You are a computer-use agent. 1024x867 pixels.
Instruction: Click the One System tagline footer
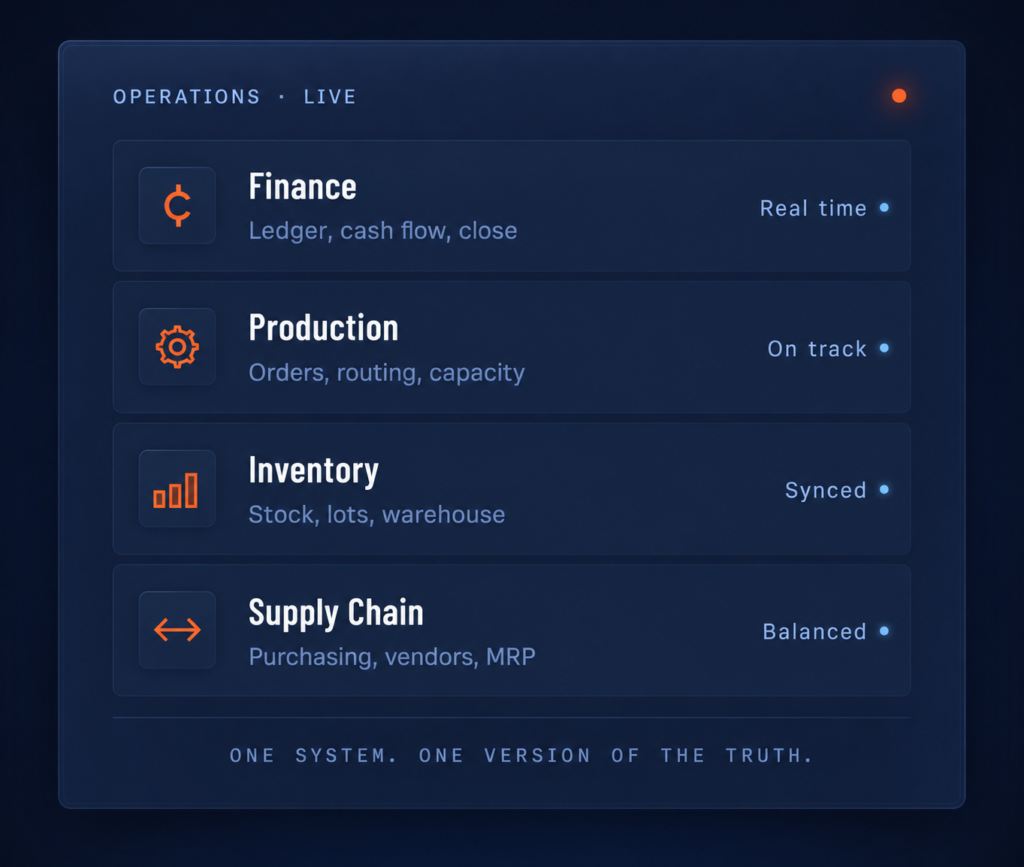pos(521,755)
